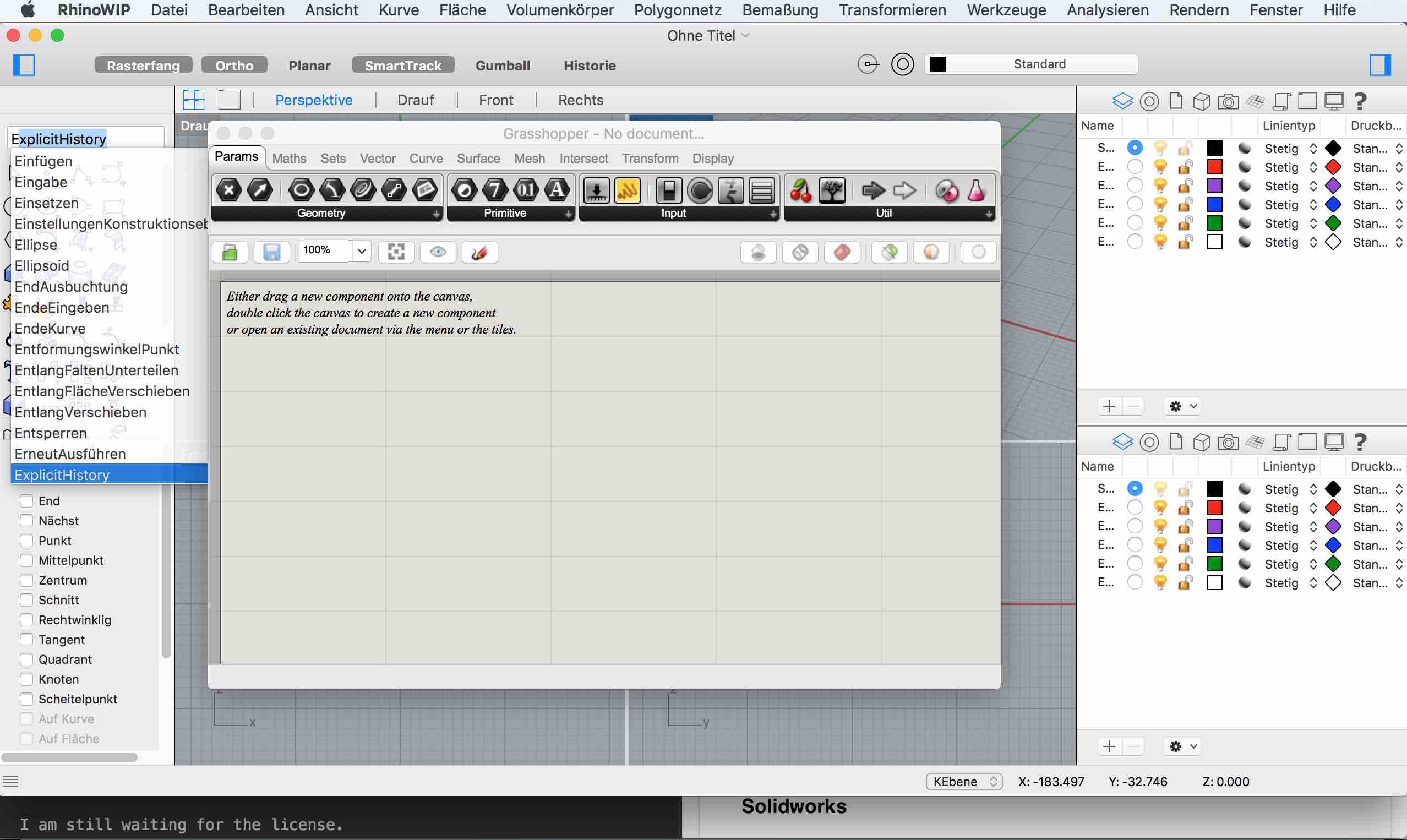This screenshot has height=840, width=1407.
Task: Select the Integer '7' parameter icon
Action: tap(495, 190)
